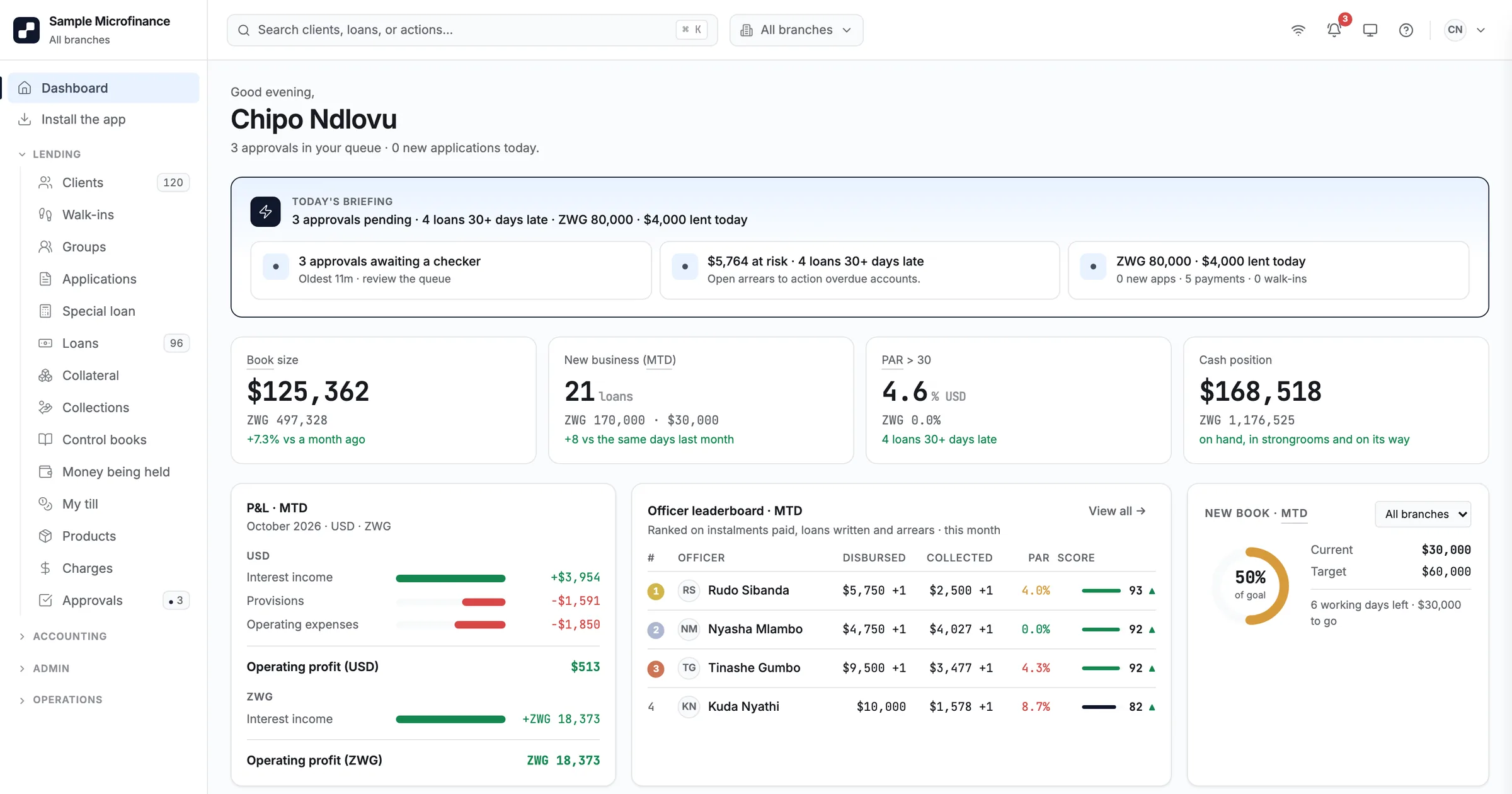1512x794 pixels.
Task: Click the Clients people icon in sidebar
Action: point(45,182)
